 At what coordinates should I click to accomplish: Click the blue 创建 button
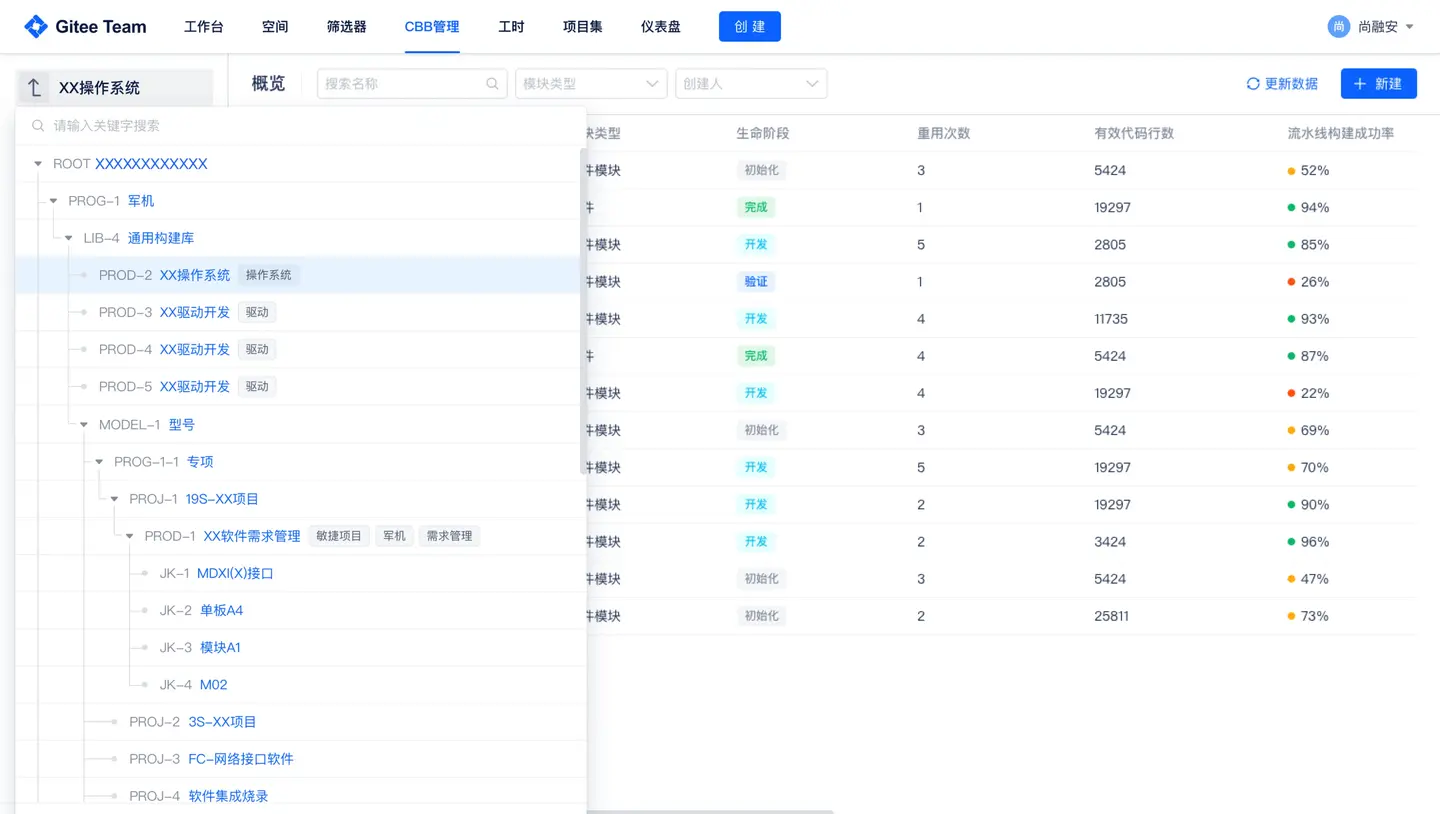pos(749,26)
